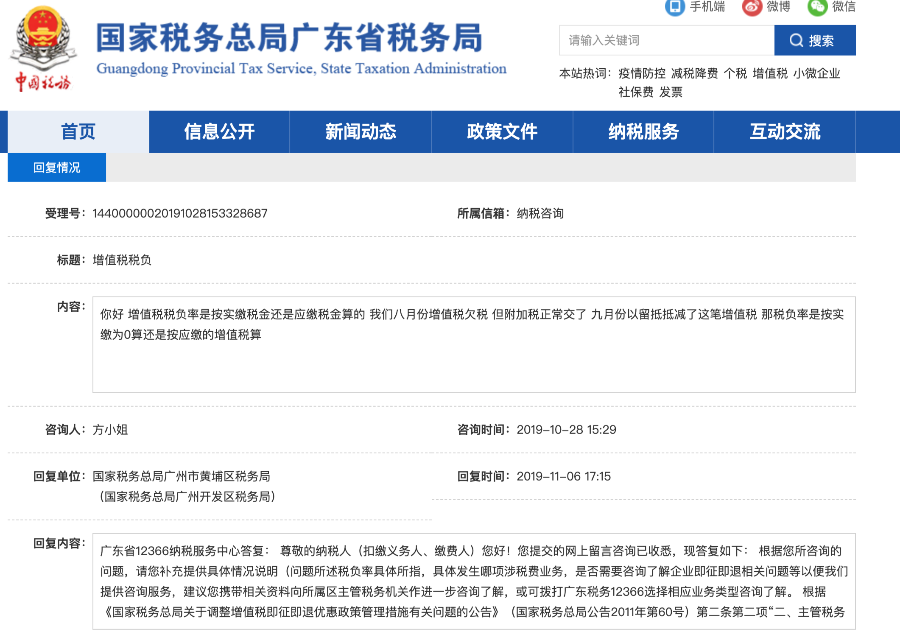Click the 回复单位 label

[59, 476]
